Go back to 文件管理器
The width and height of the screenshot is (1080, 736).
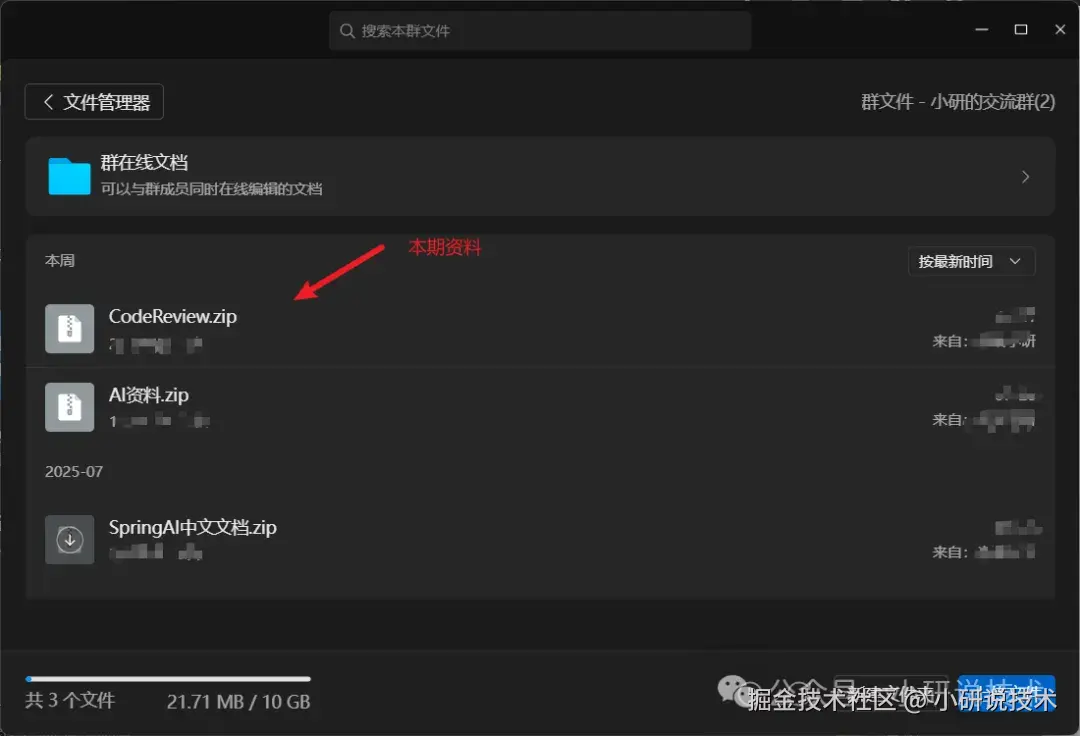click(x=94, y=102)
